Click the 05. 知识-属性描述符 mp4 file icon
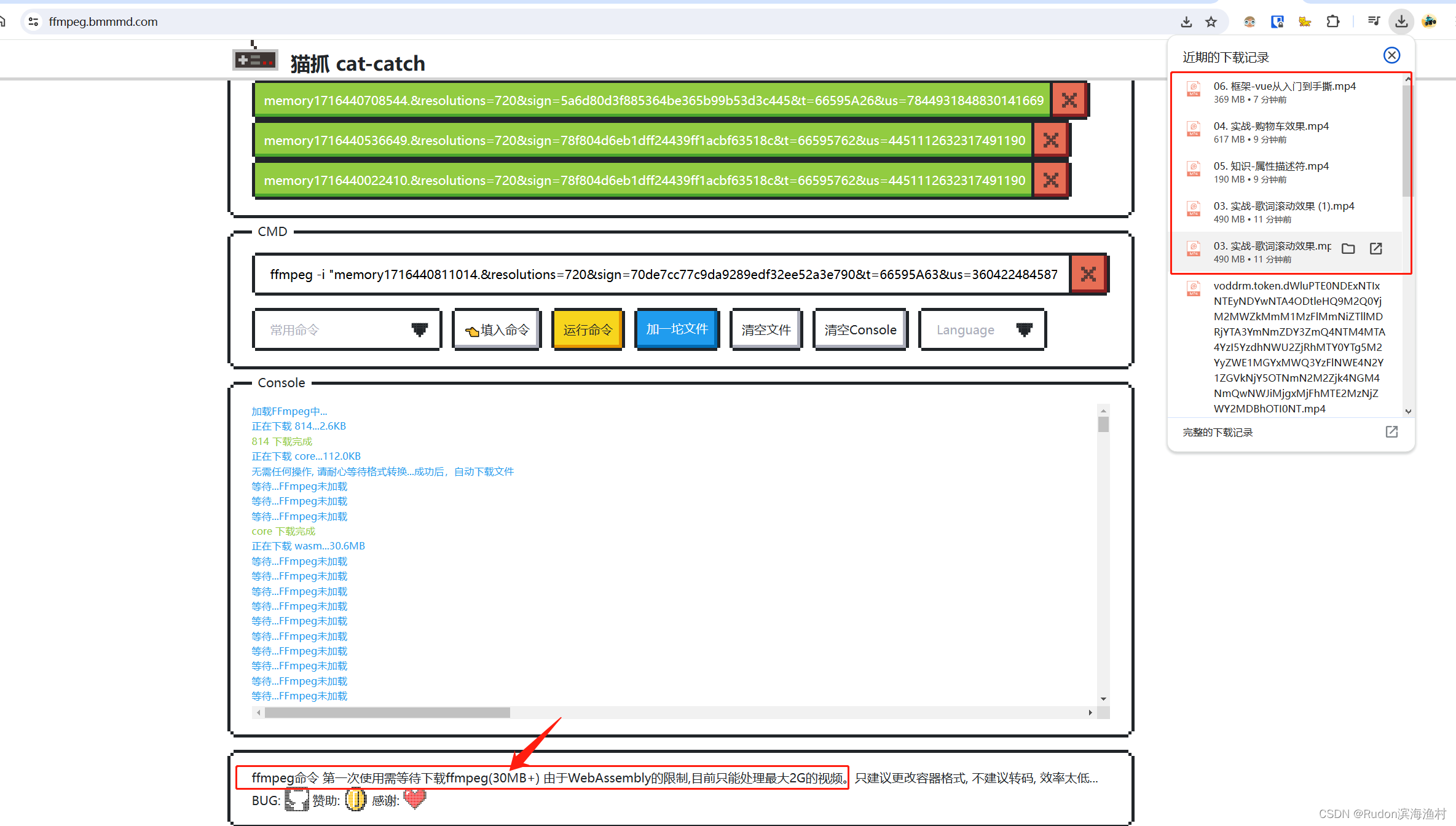1456x826 pixels. (1194, 170)
